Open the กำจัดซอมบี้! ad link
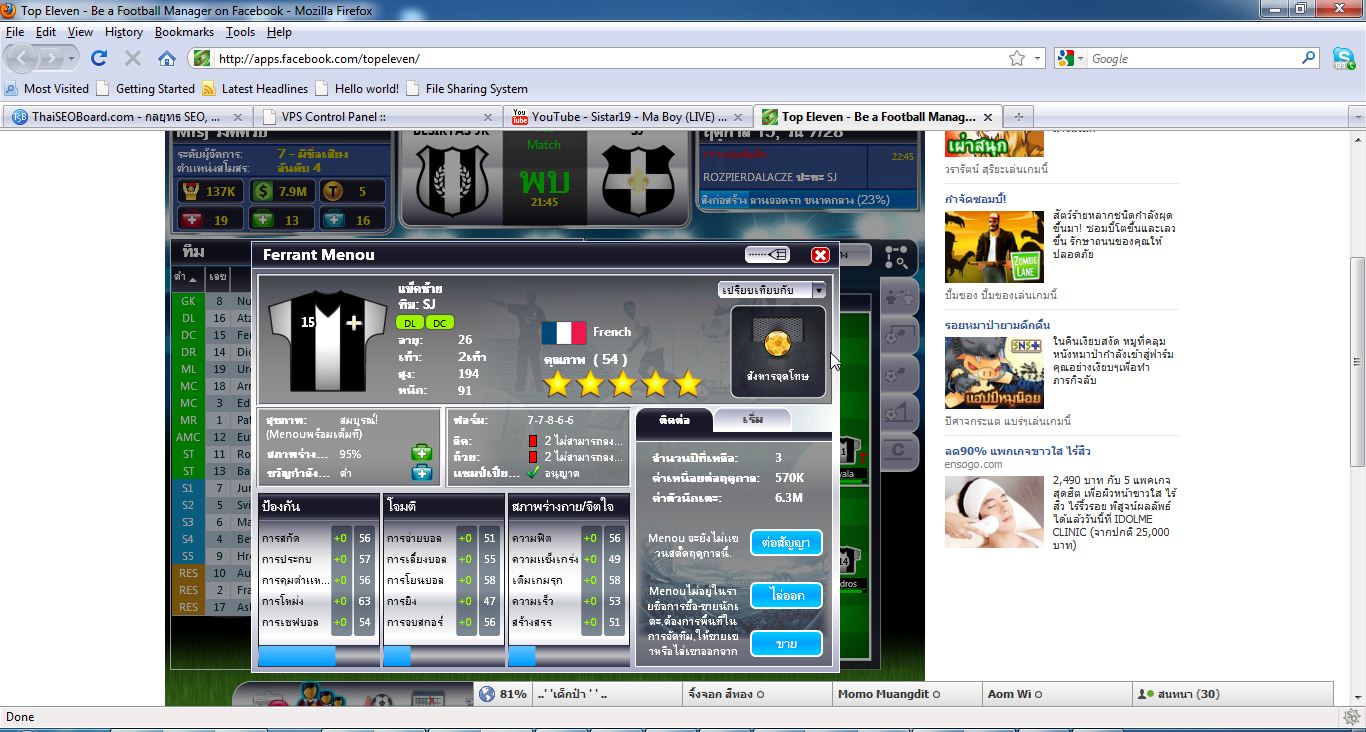1366x732 pixels. tap(975, 199)
